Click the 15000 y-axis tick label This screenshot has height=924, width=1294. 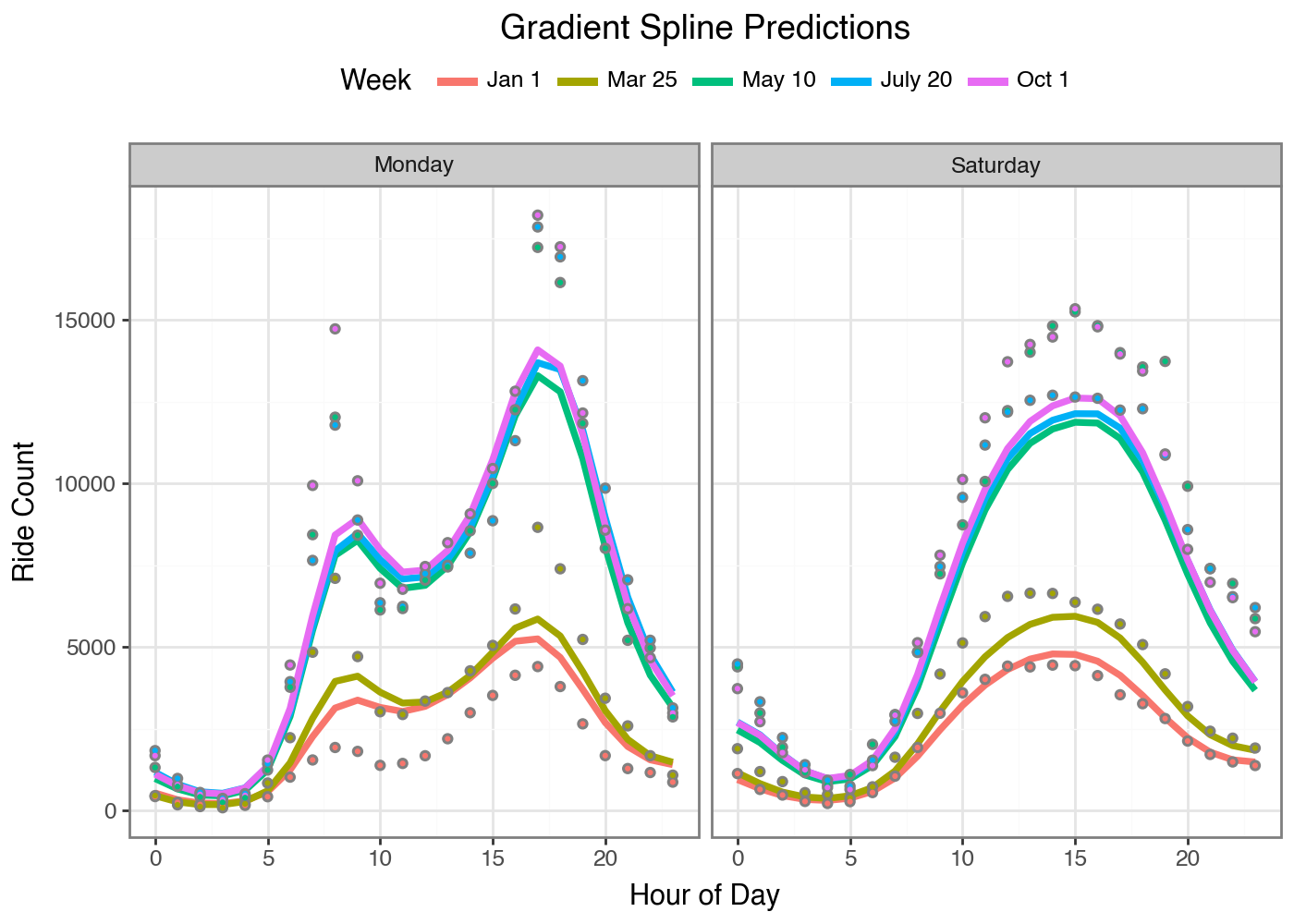tap(89, 321)
